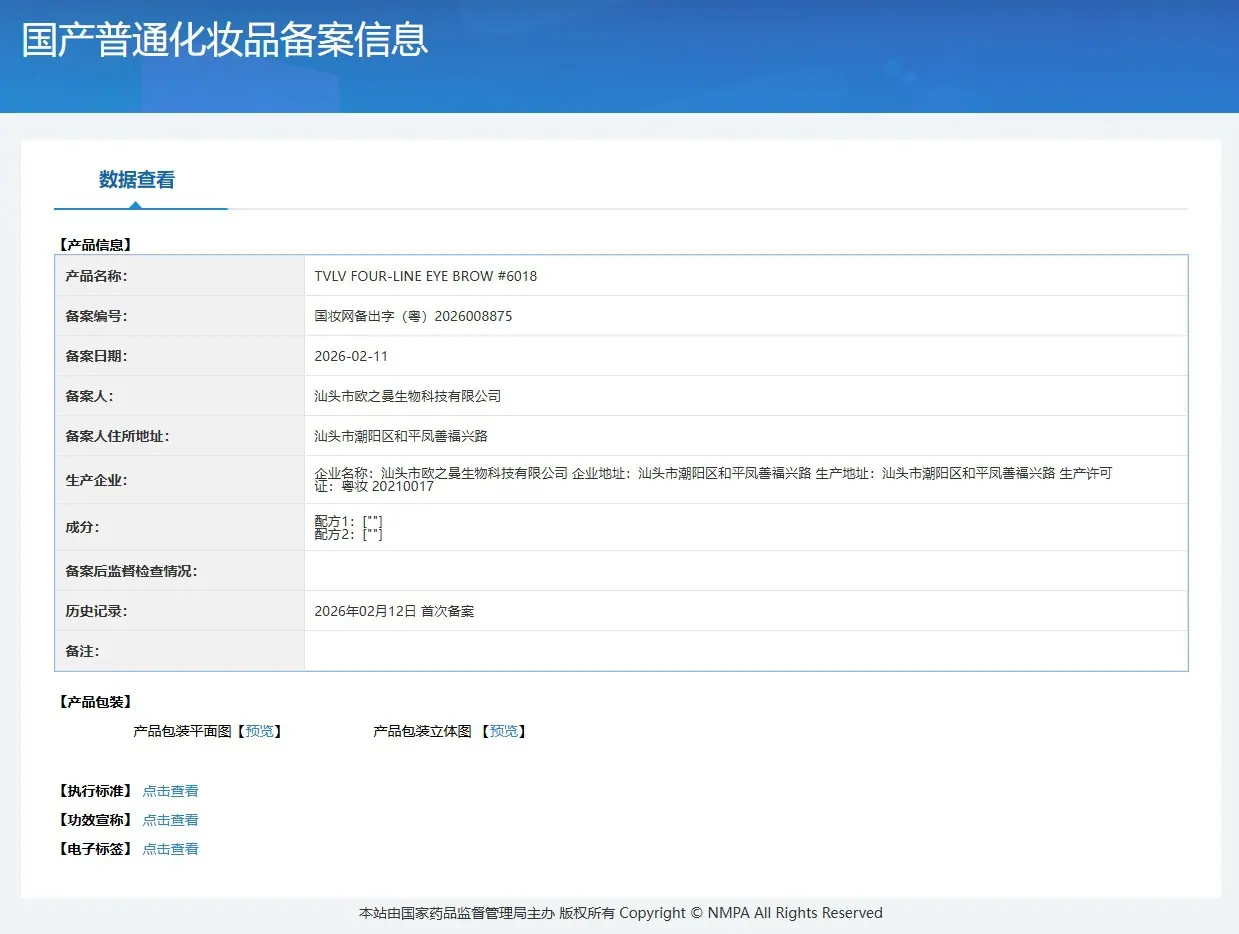Click the 【功效宣称】 label

(x=95, y=820)
